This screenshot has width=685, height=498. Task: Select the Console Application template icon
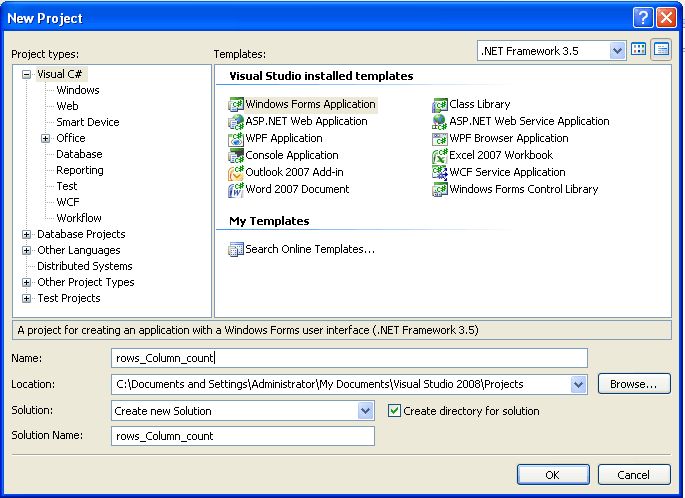(x=236, y=156)
